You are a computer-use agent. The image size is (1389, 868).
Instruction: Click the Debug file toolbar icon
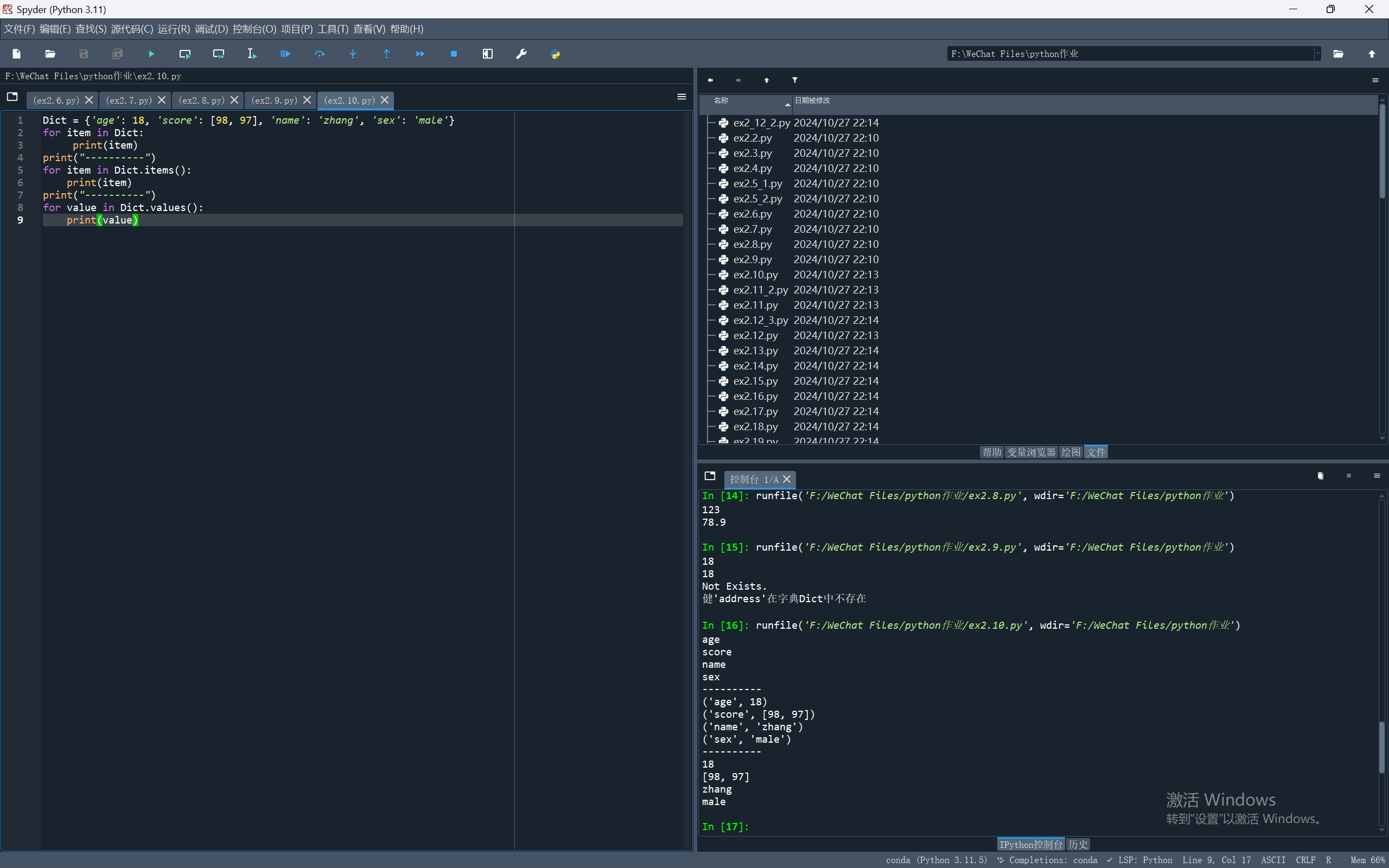[285, 54]
